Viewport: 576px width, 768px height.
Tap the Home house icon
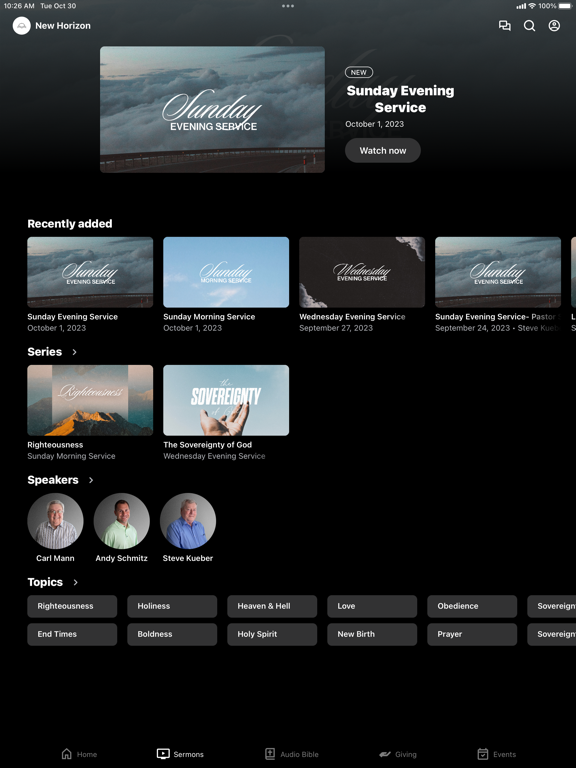[67, 754]
